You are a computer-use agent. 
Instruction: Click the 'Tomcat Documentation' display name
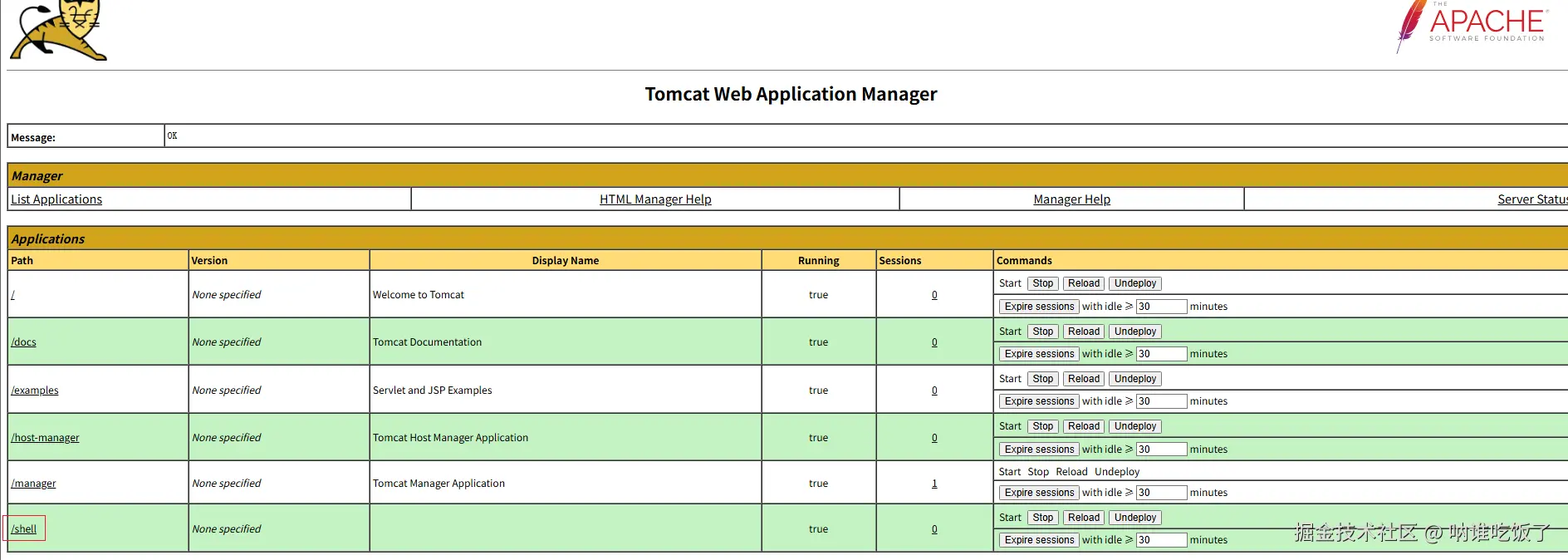click(x=427, y=342)
